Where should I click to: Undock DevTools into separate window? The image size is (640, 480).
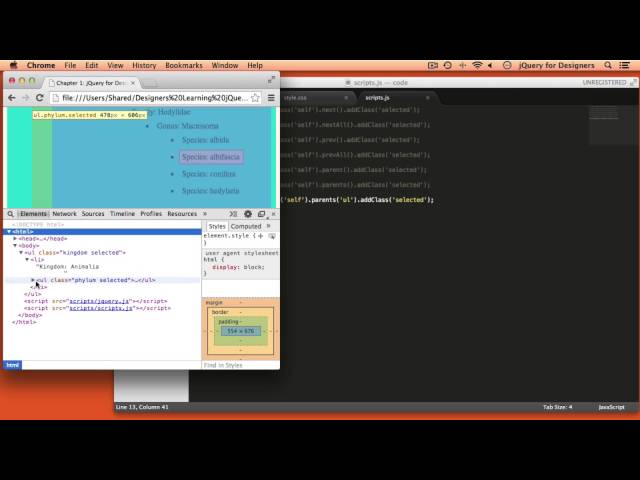[261, 214]
